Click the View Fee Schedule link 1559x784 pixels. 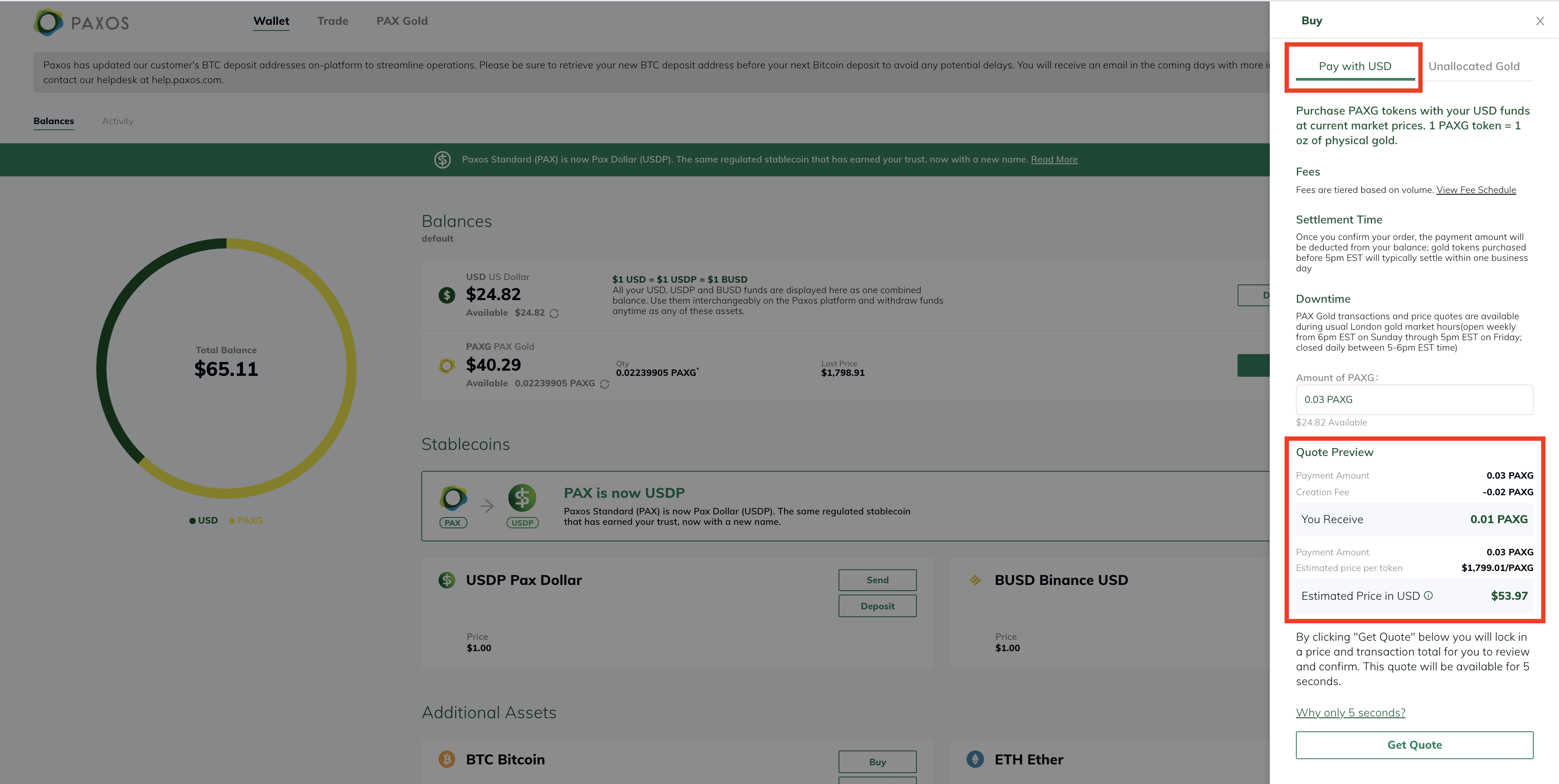click(x=1476, y=190)
